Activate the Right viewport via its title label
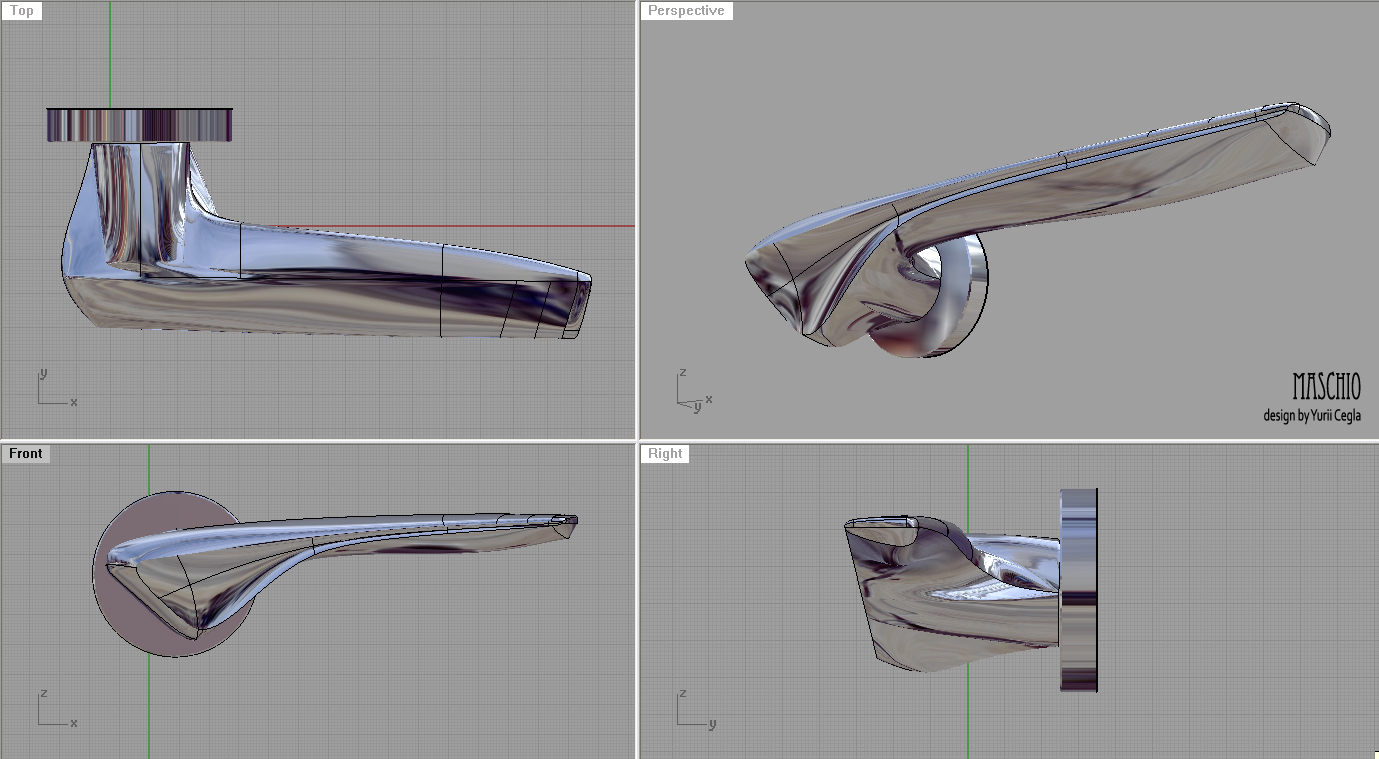 coord(665,454)
